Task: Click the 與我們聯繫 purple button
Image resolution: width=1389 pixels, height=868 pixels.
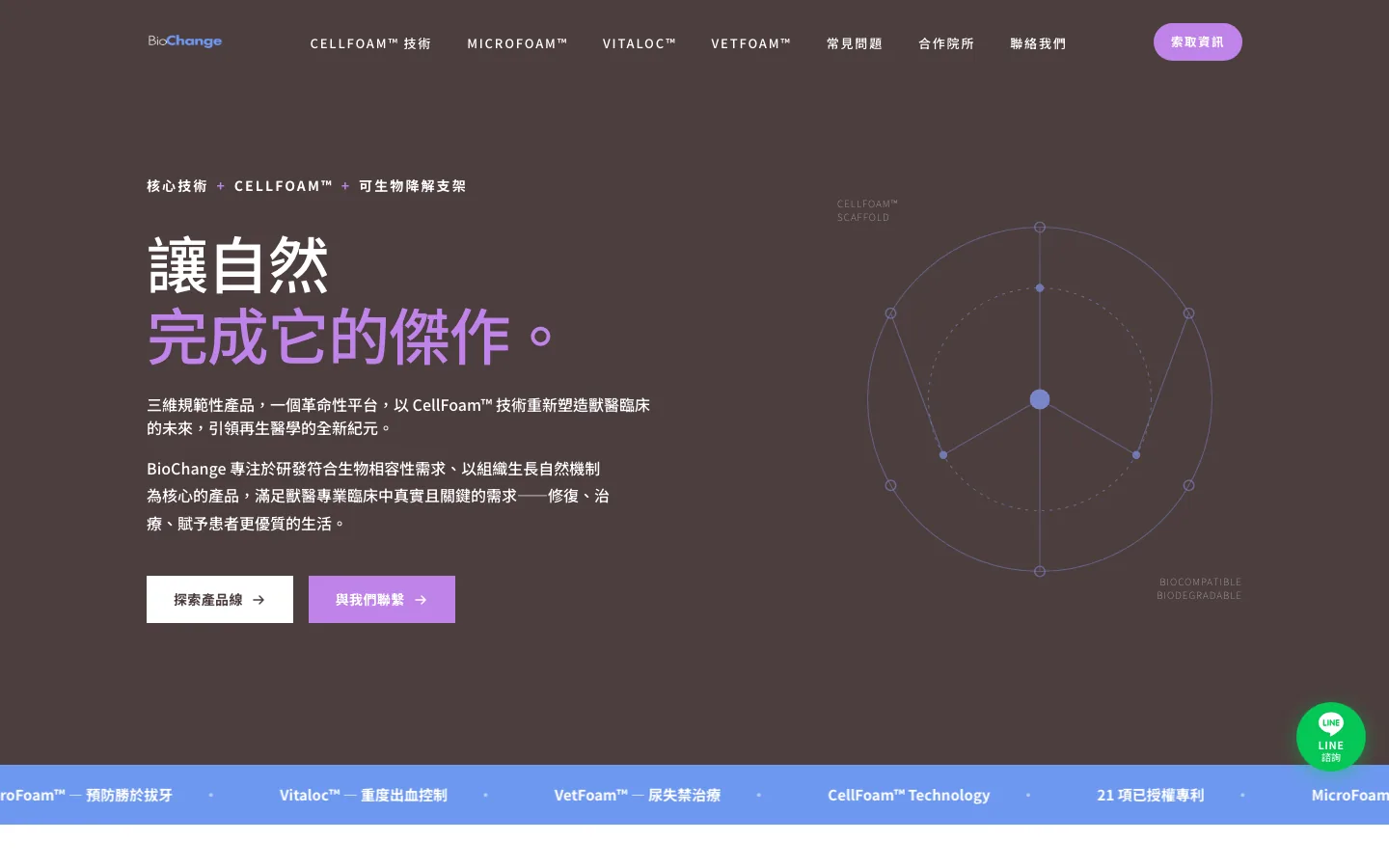Action: click(x=382, y=600)
